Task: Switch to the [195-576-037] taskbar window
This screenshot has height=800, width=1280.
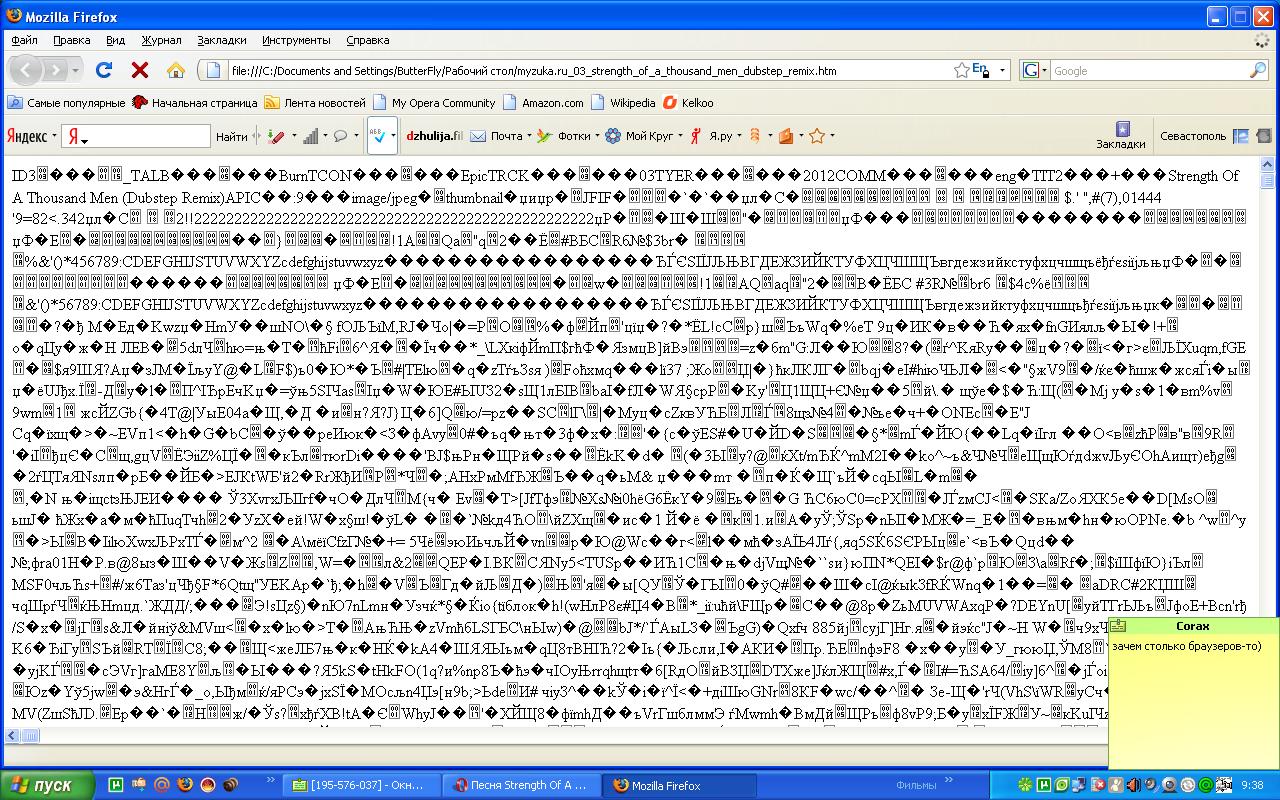Action: click(362, 785)
